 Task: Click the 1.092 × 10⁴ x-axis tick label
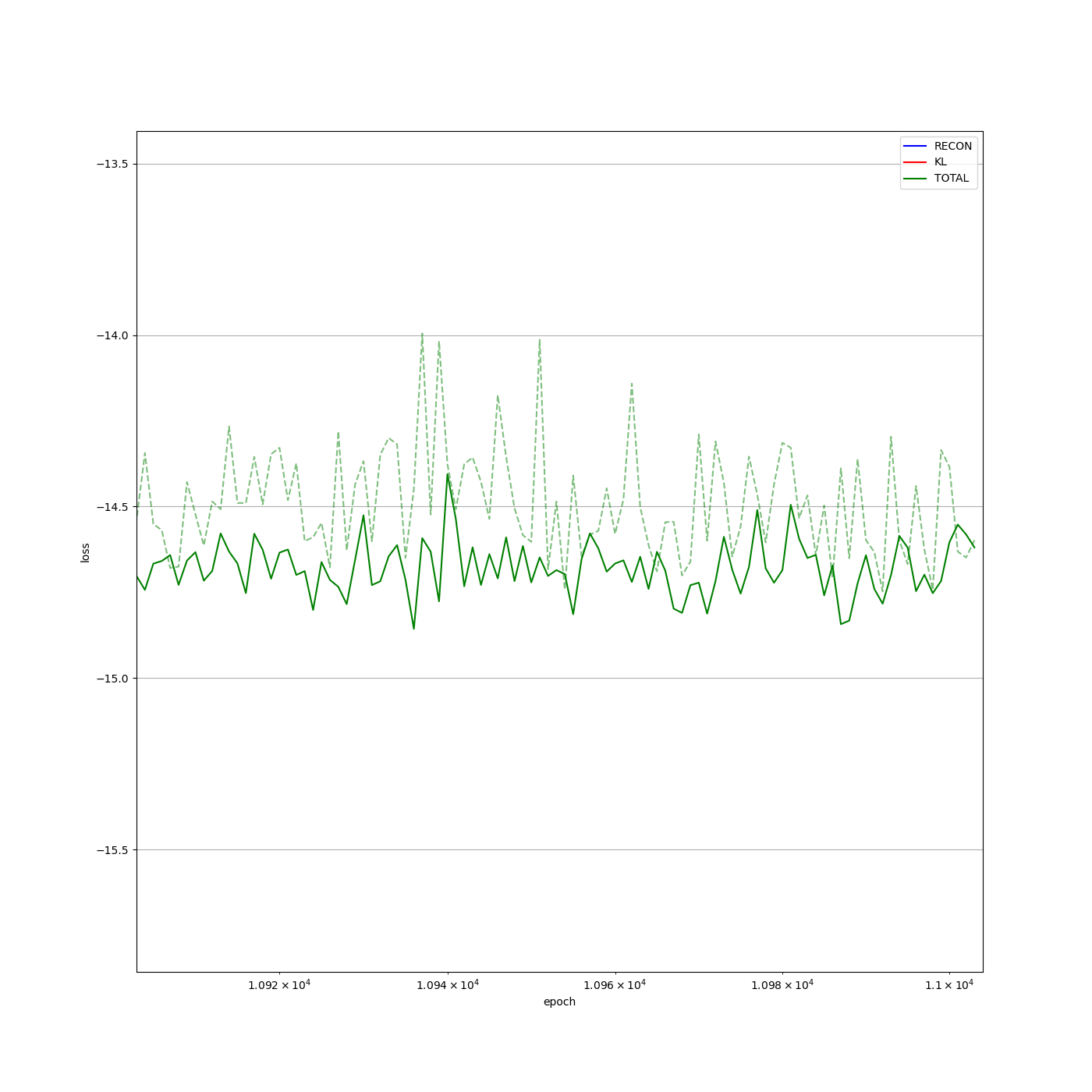279,985
